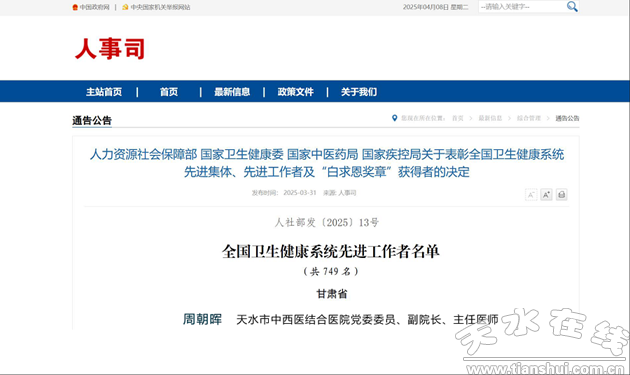The height and width of the screenshot is (375, 630).
Task: Open the 关于我们 navigation item
Action: pos(359,92)
